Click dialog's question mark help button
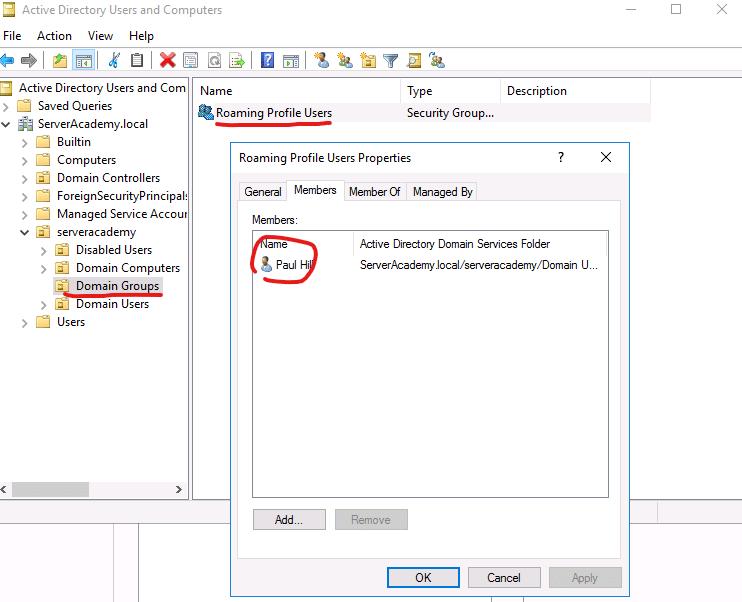Image resolution: width=742 pixels, height=602 pixels. (x=561, y=157)
